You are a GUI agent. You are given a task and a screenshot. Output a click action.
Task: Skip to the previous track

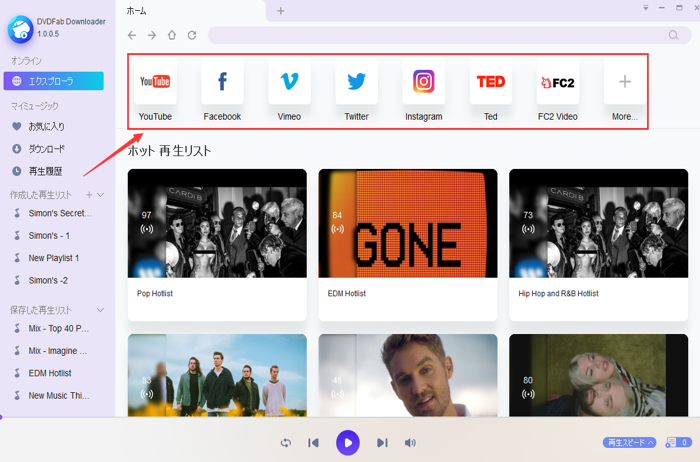(313, 443)
